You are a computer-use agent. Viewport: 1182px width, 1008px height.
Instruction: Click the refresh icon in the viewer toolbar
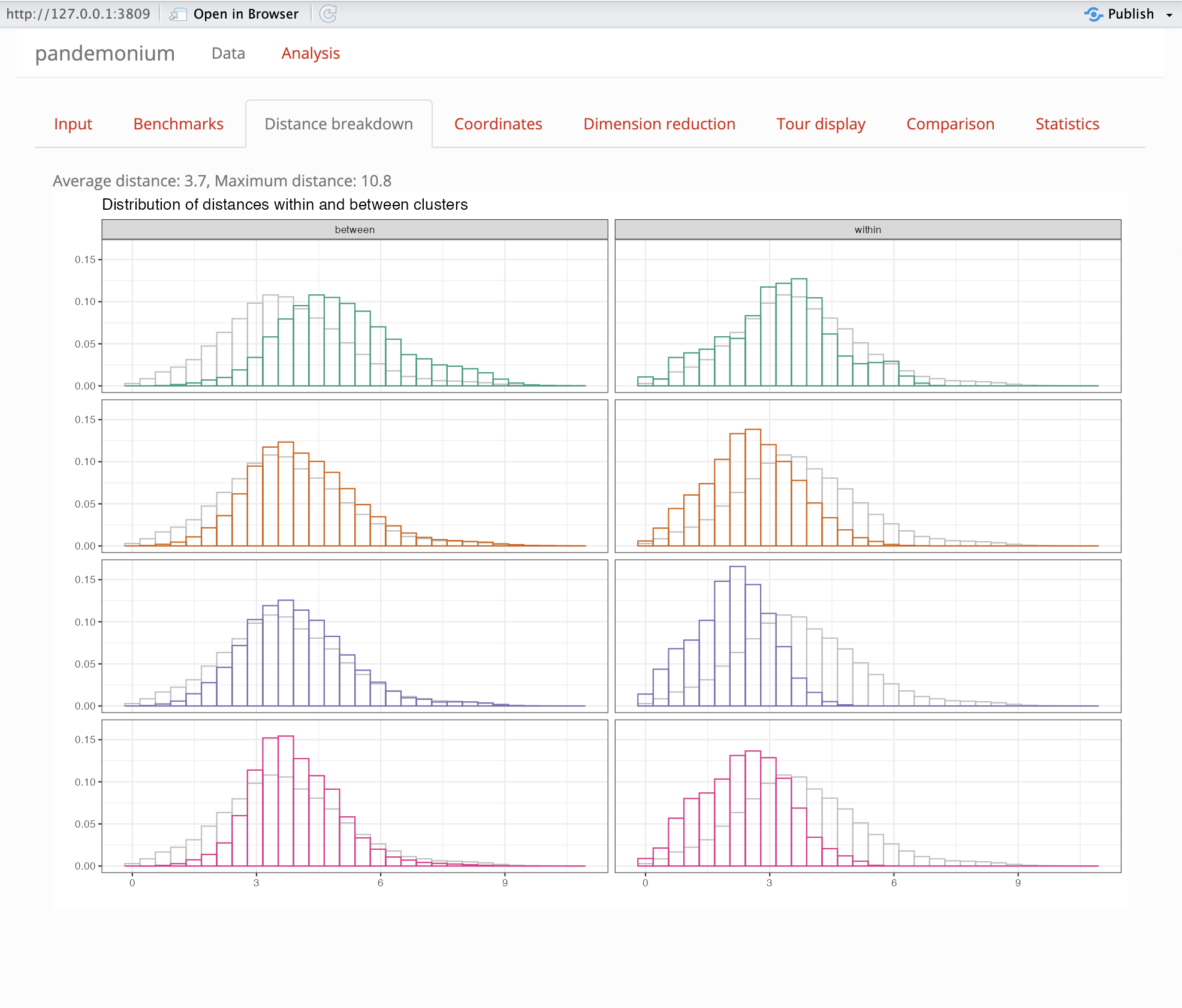click(x=328, y=14)
